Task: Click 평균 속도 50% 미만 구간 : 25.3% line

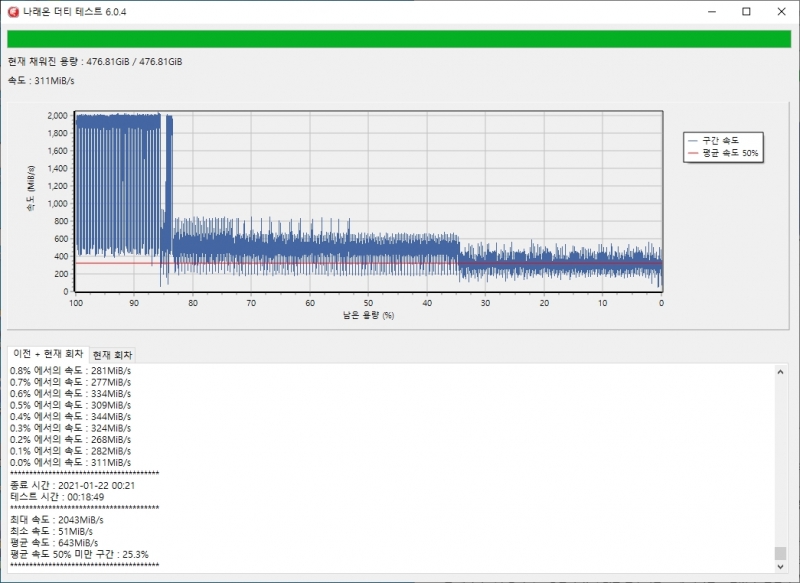Action: (79, 554)
